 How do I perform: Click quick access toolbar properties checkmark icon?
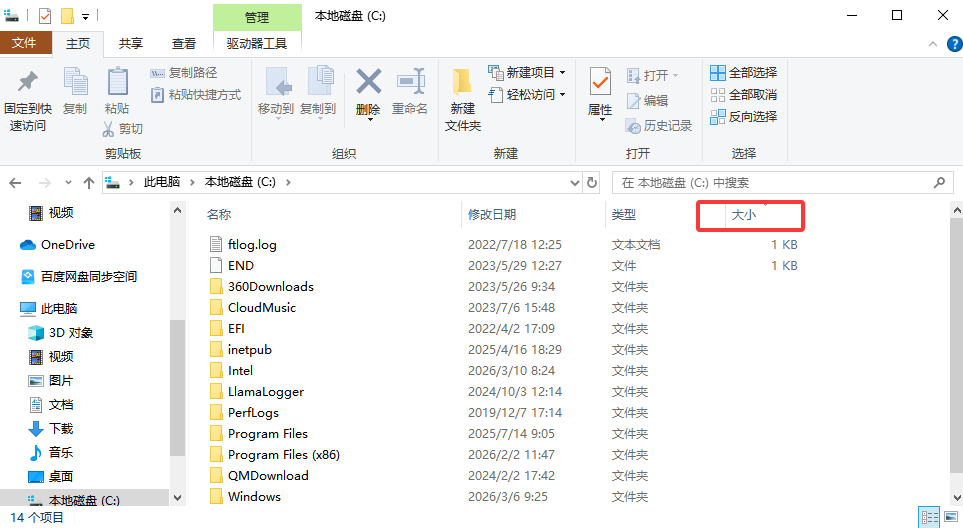pos(45,16)
